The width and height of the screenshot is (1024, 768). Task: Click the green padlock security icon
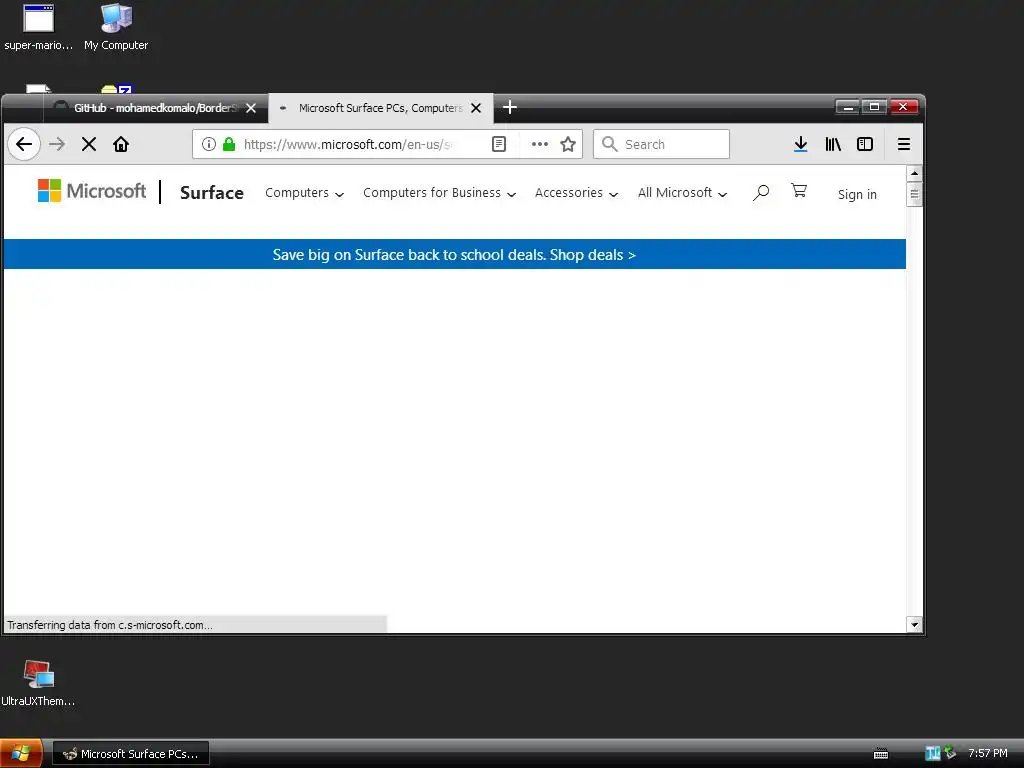(x=229, y=144)
